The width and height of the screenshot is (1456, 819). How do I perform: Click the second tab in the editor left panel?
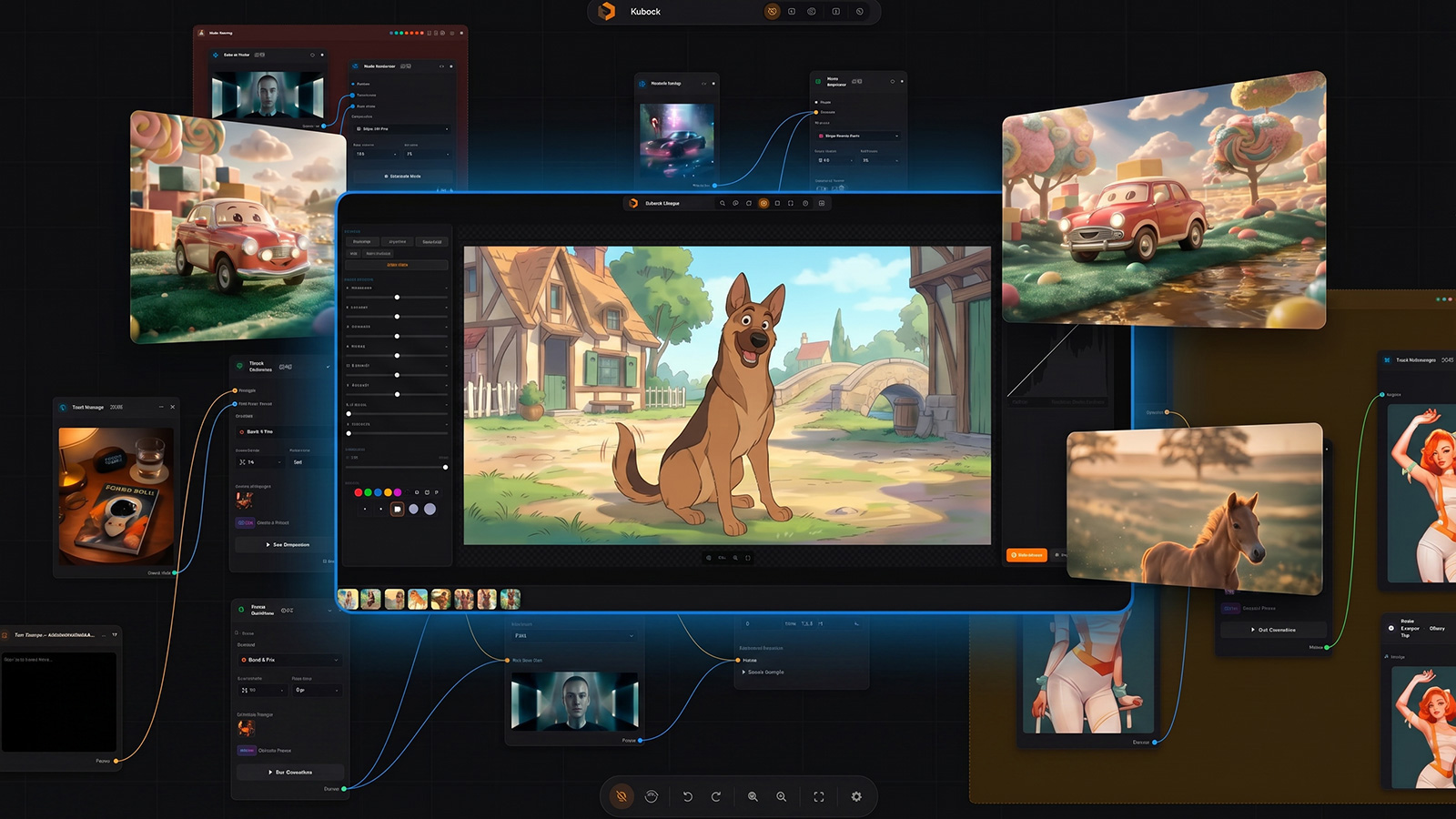tap(398, 242)
